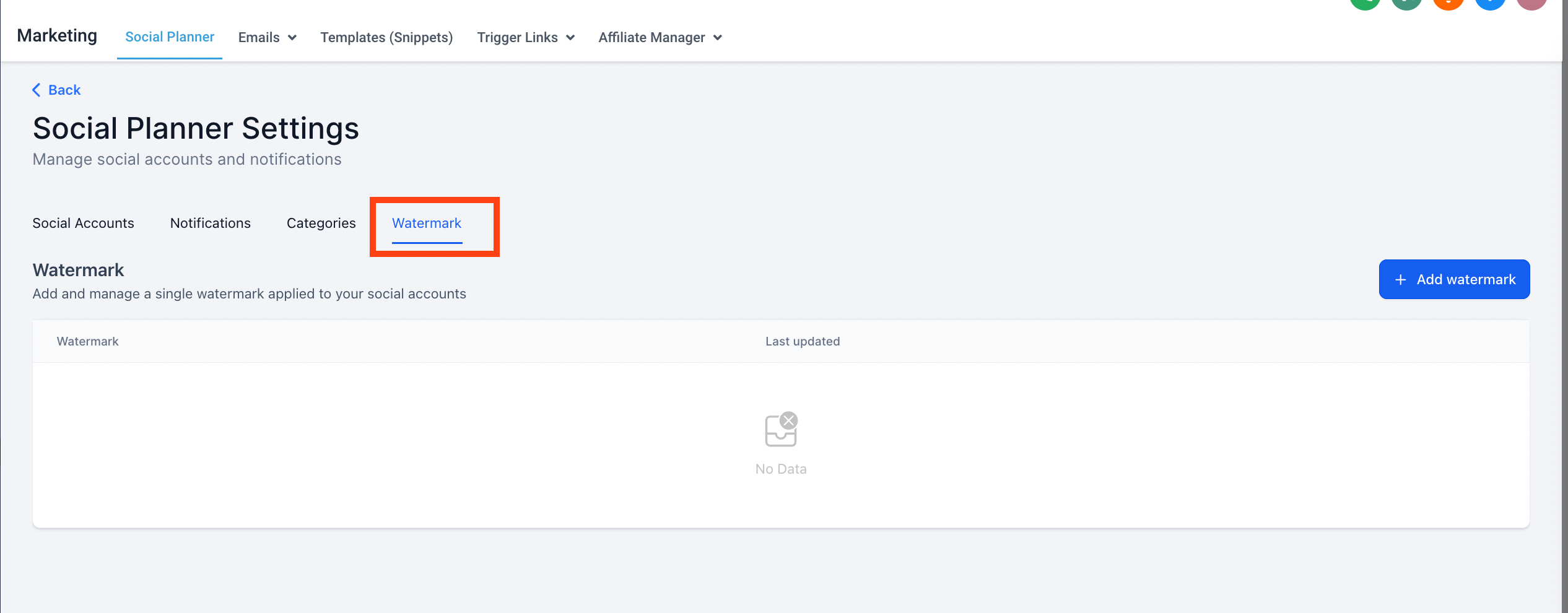Select the Categories tab

pyautogui.click(x=321, y=223)
